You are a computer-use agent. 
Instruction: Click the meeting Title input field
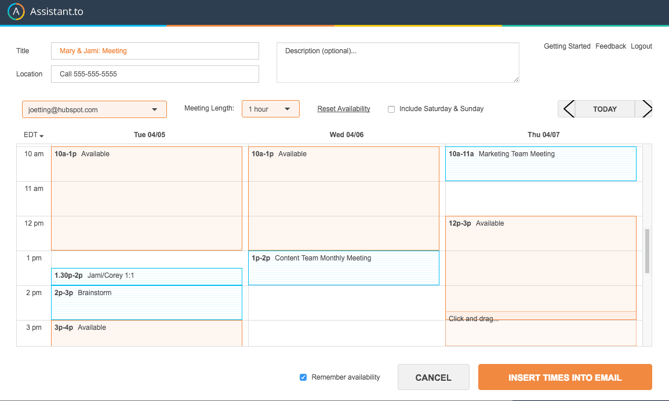pos(155,51)
